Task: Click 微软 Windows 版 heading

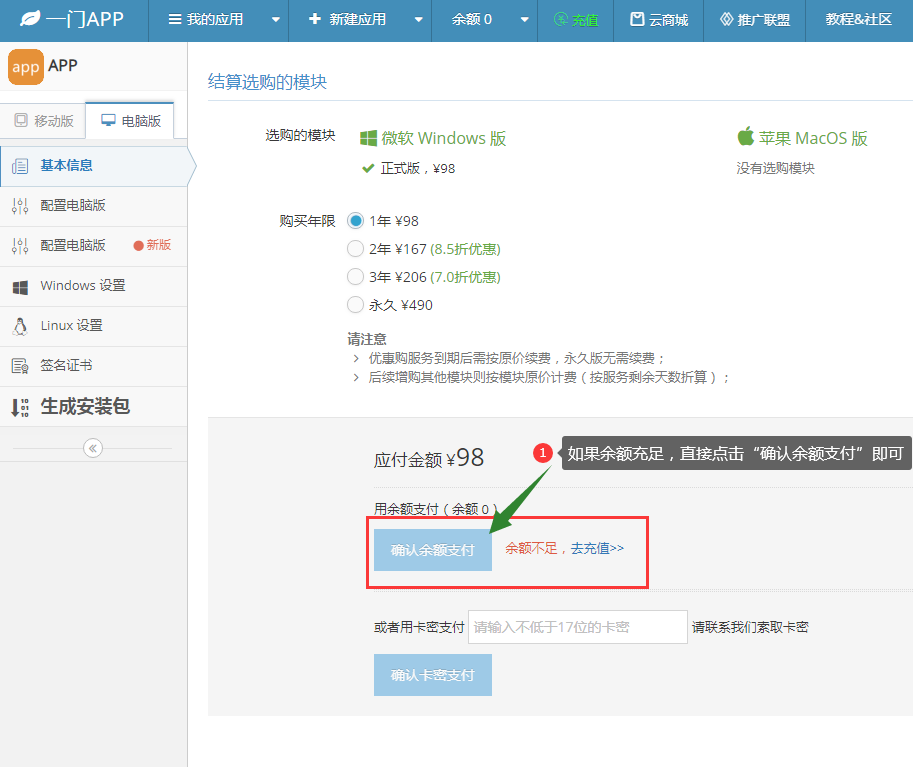Action: point(444,139)
